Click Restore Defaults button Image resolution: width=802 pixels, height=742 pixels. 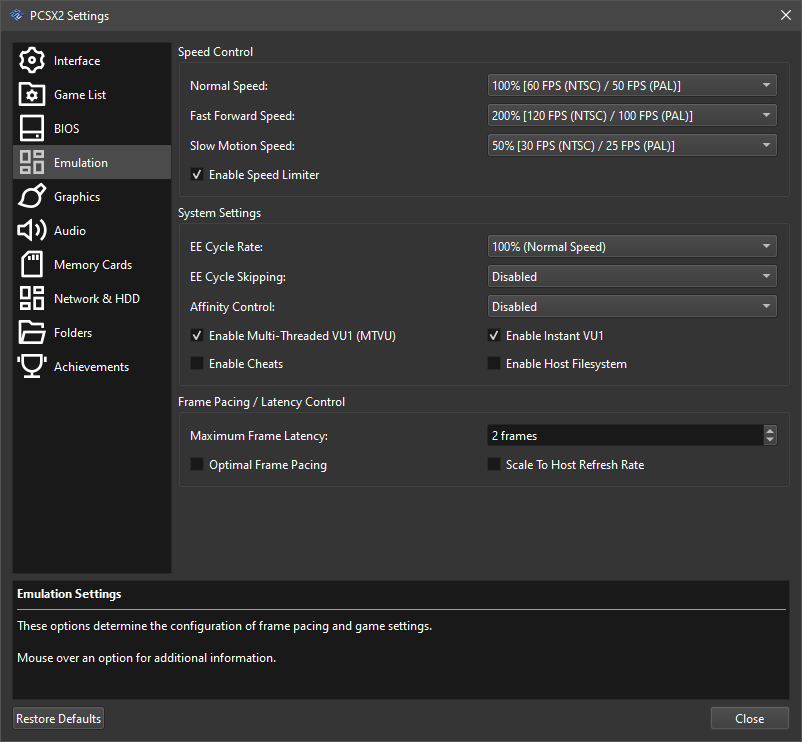pyautogui.click(x=58, y=718)
